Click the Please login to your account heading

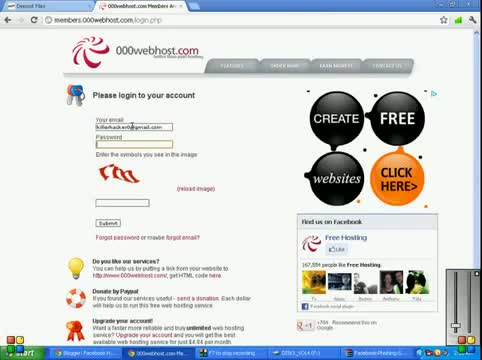pos(144,95)
